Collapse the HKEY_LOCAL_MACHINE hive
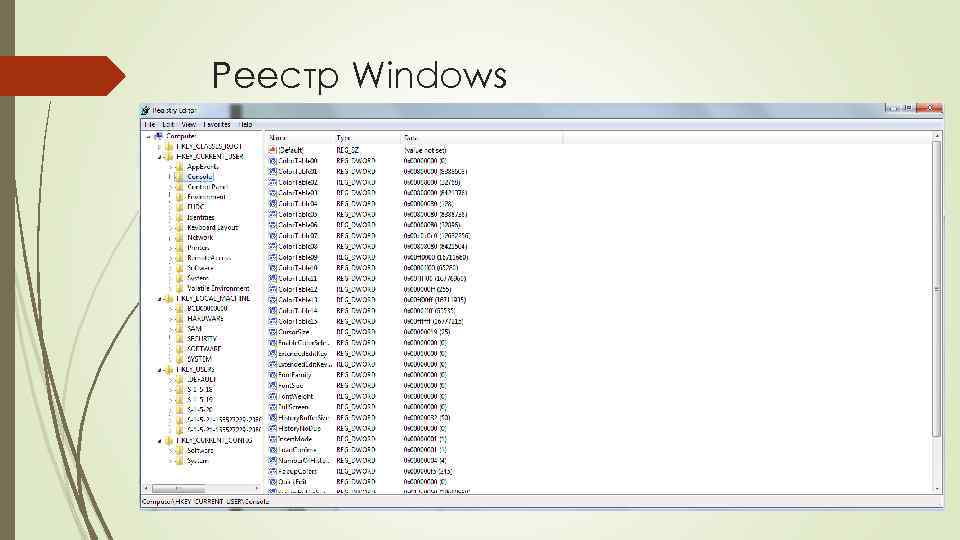Screen dimensions: 960x540 [x=159, y=299]
